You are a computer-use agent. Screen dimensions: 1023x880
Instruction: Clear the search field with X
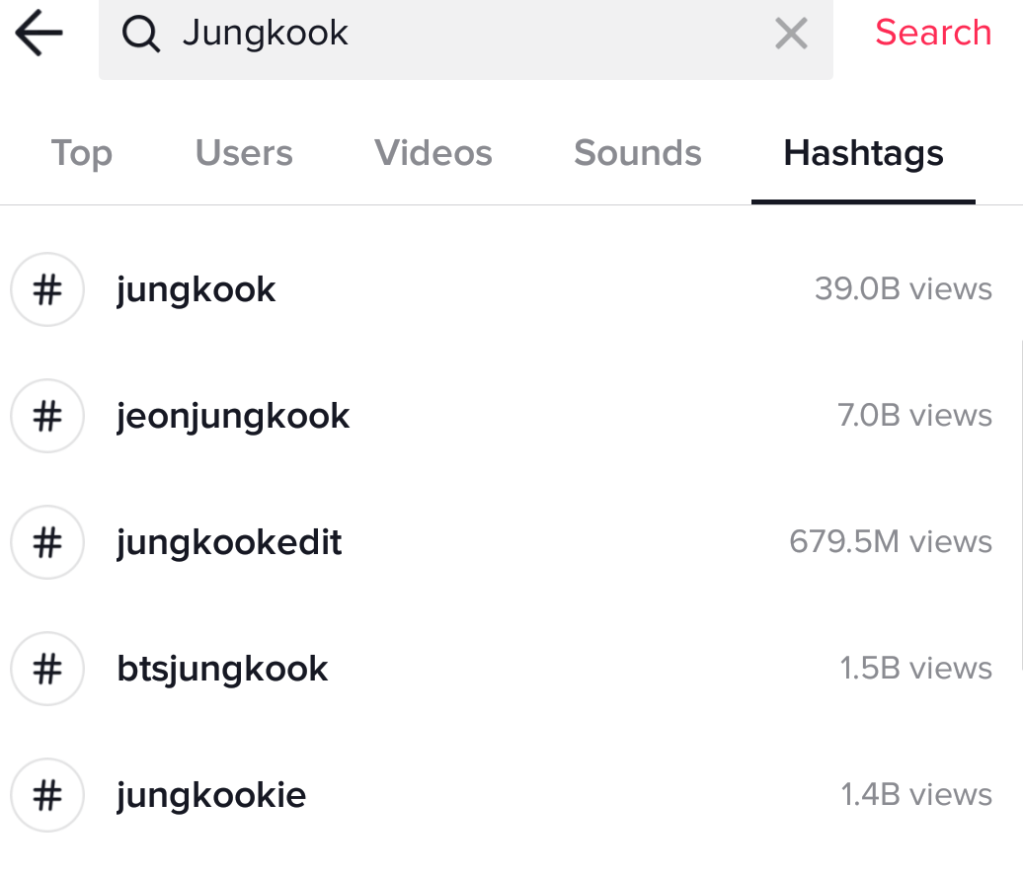click(x=791, y=34)
